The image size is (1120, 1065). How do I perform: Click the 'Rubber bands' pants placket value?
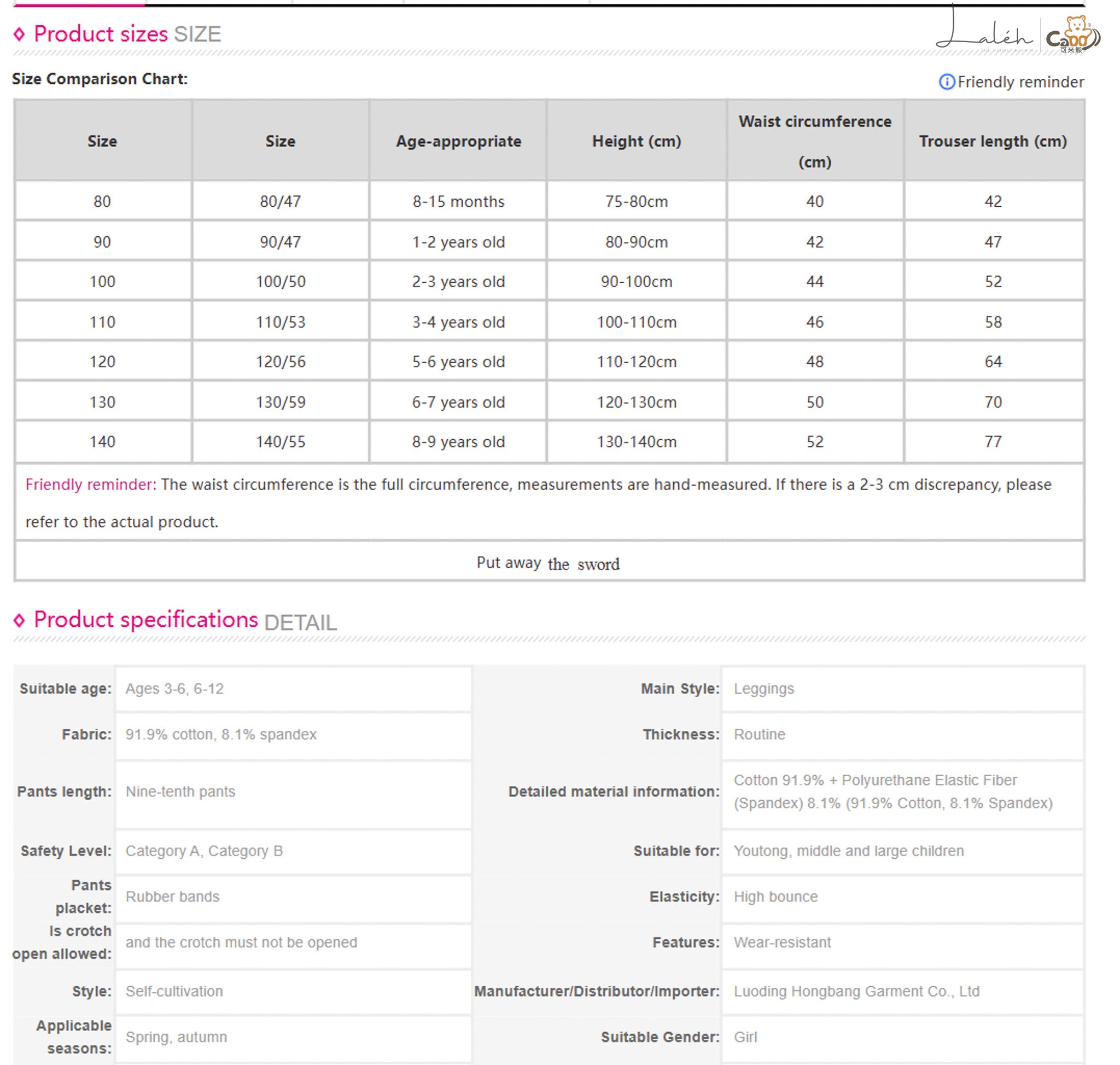coord(173,897)
